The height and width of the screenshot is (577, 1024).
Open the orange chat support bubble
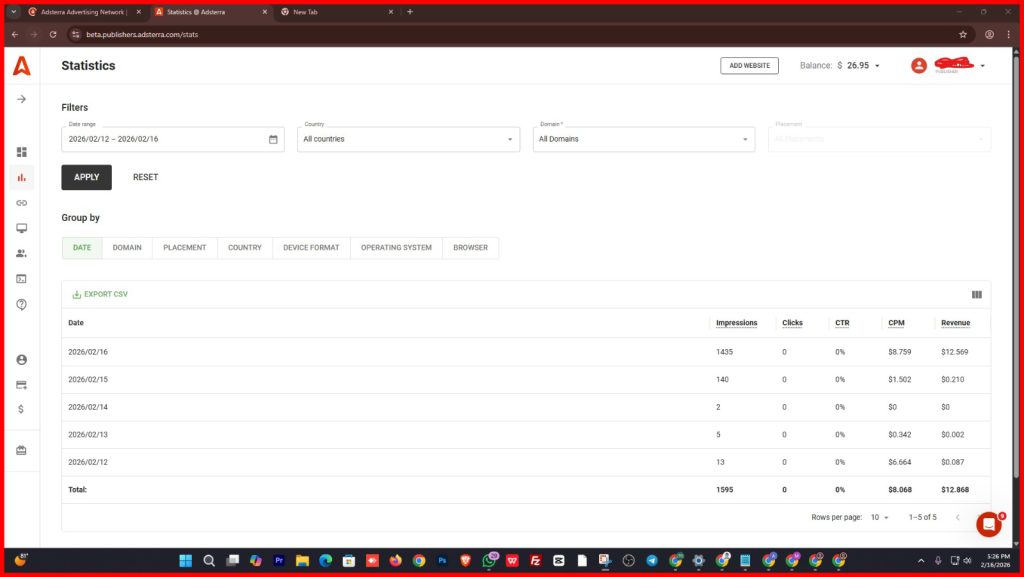point(988,524)
